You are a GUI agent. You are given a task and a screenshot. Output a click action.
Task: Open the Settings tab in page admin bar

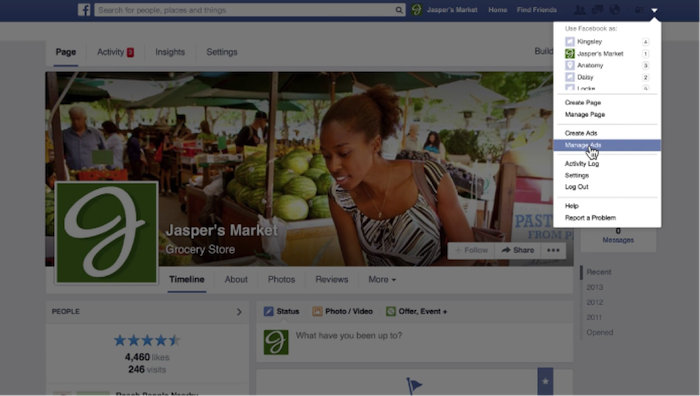(221, 52)
